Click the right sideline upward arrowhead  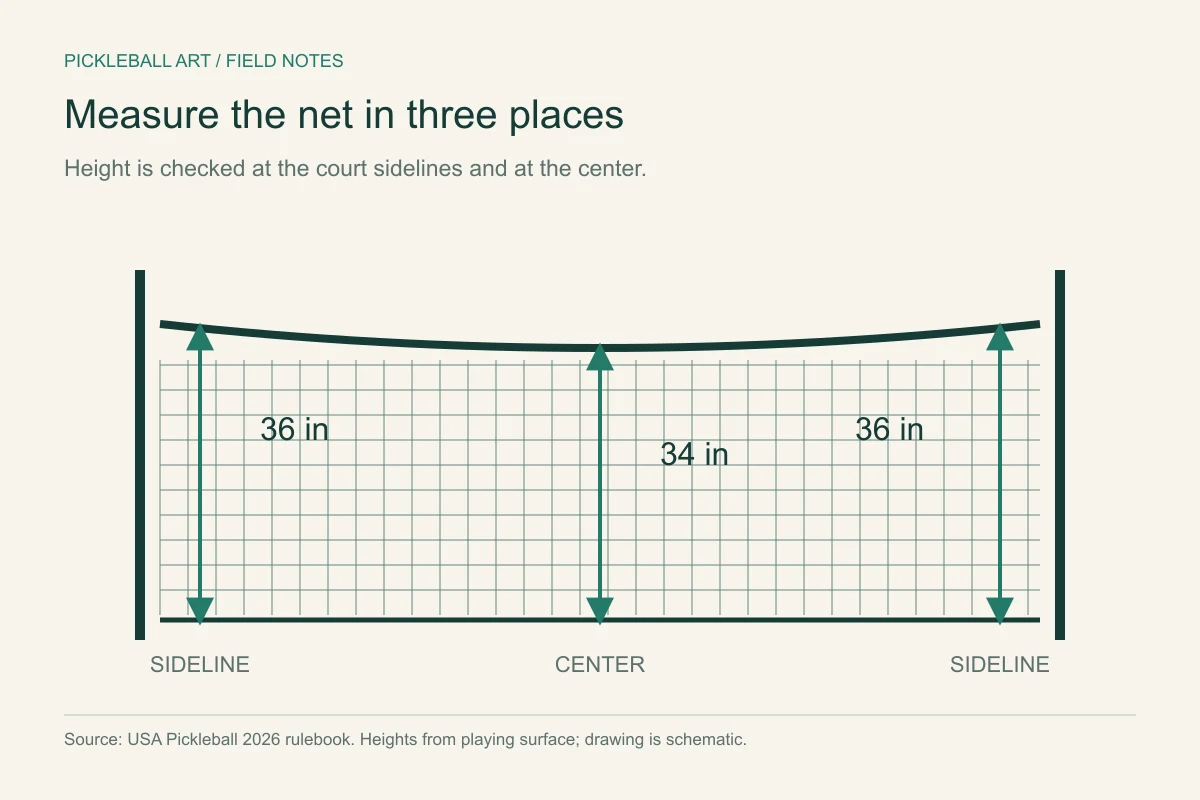[1000, 336]
